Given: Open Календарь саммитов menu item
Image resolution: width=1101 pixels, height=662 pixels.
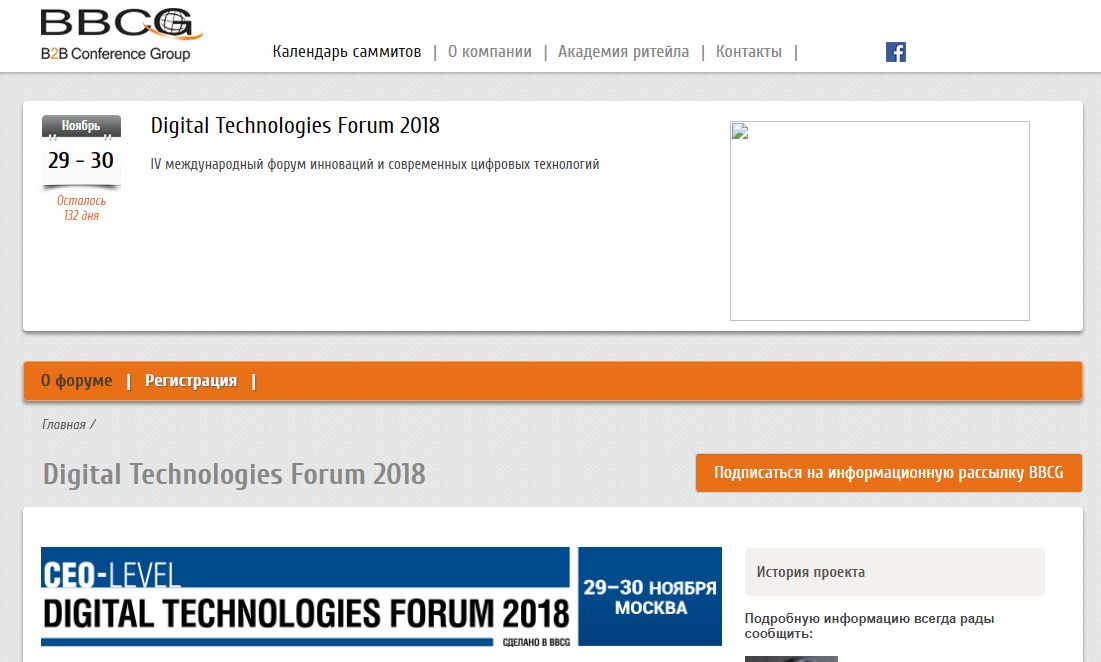Looking at the screenshot, I should (x=347, y=52).
